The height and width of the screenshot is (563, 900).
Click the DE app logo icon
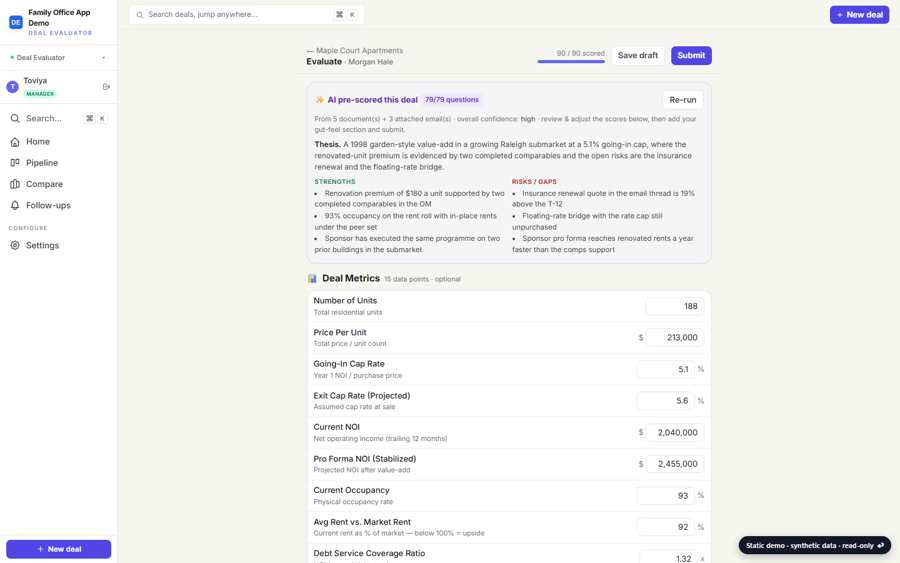[15, 22]
